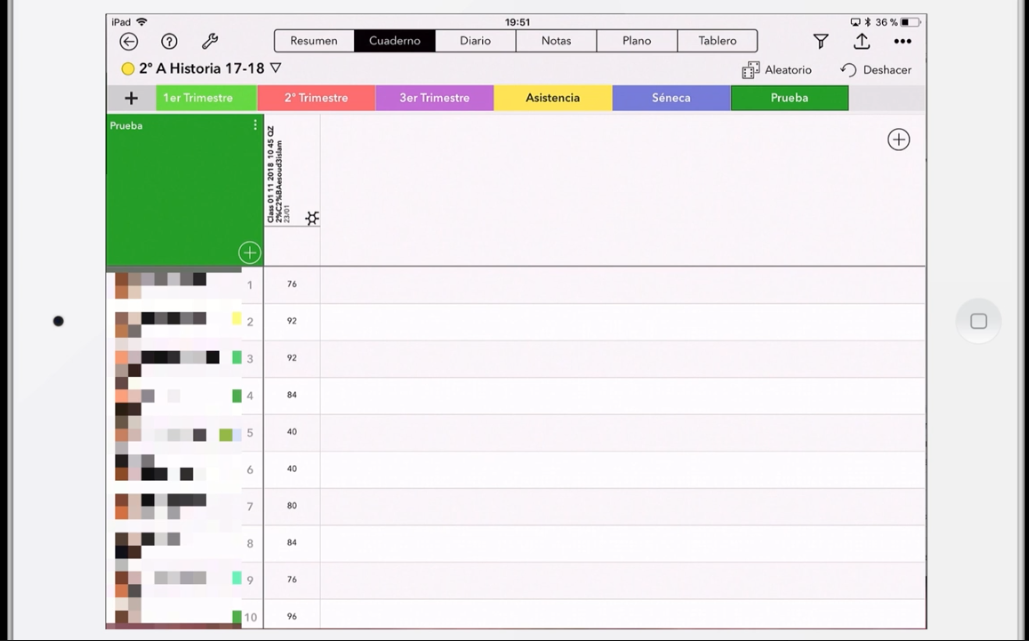
Task: Select the grade cell showing 96
Action: pyautogui.click(x=292, y=616)
